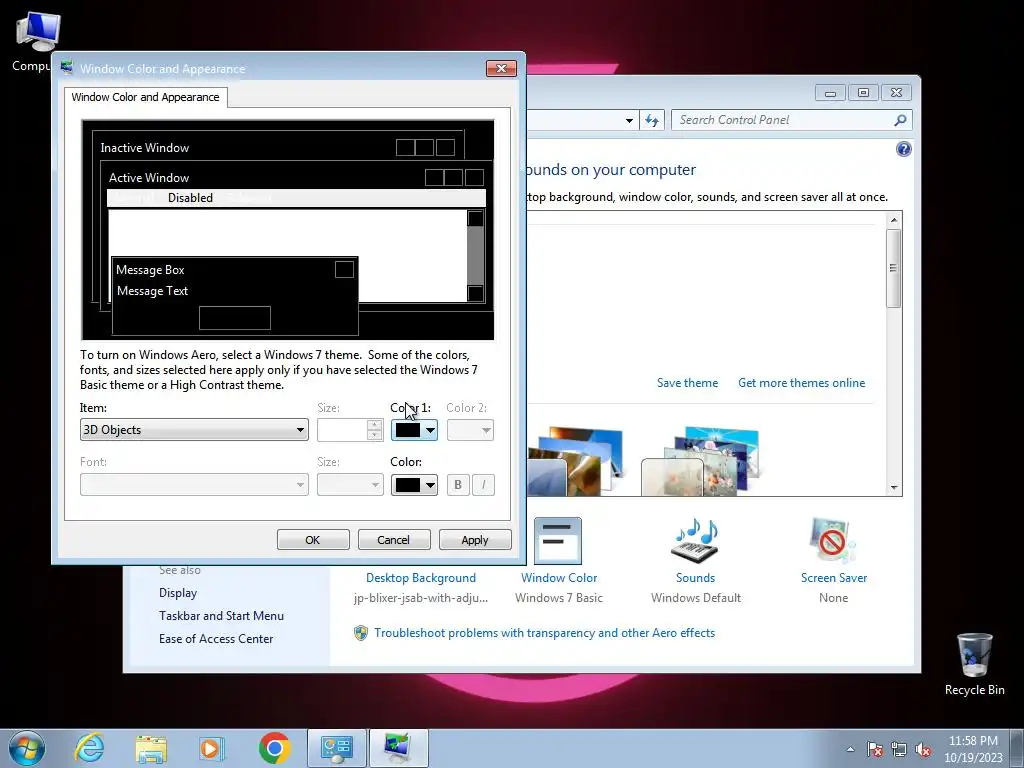Click the Bold font button
Screen dimensions: 1024x768
click(458, 485)
